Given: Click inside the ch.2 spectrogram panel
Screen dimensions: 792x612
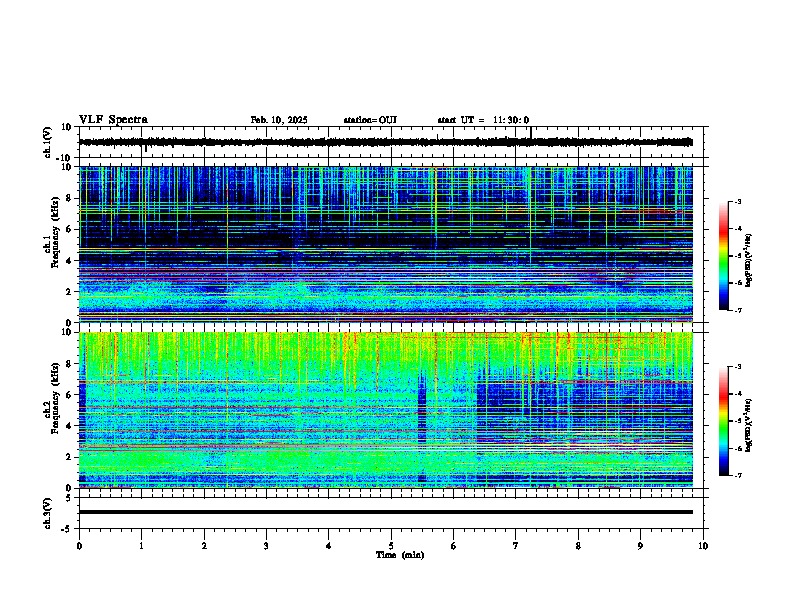Looking at the screenshot, I should point(385,410).
